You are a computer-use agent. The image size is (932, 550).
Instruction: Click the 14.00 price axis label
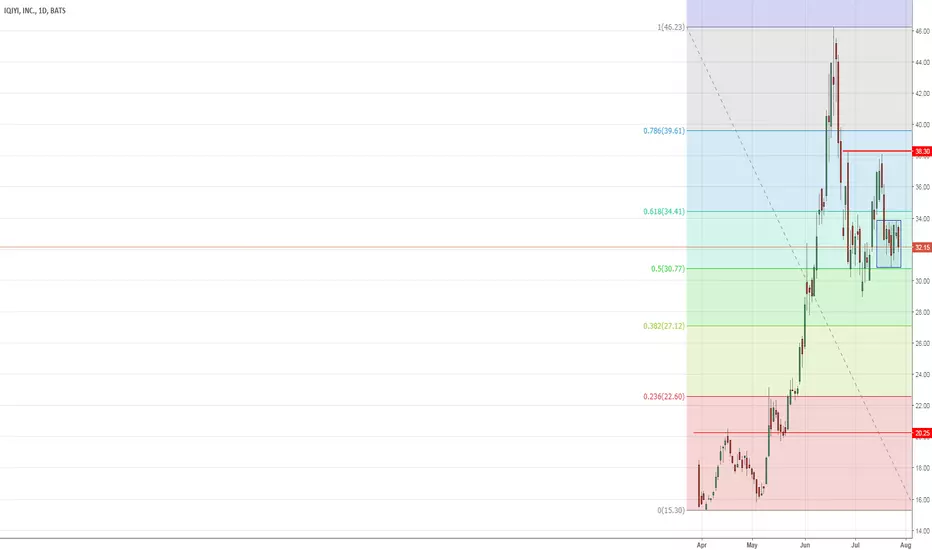click(922, 531)
